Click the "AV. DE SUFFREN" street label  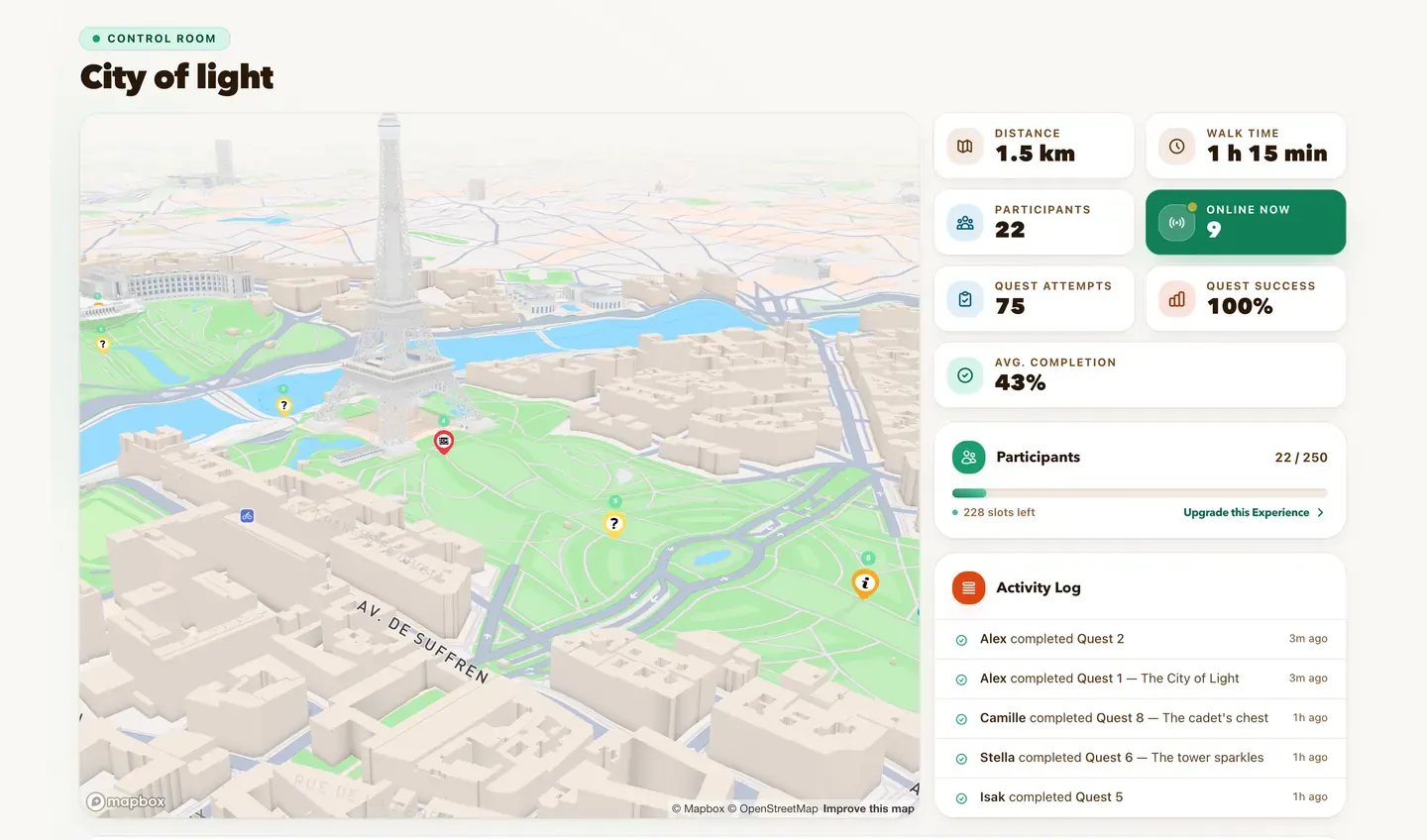[x=423, y=641]
